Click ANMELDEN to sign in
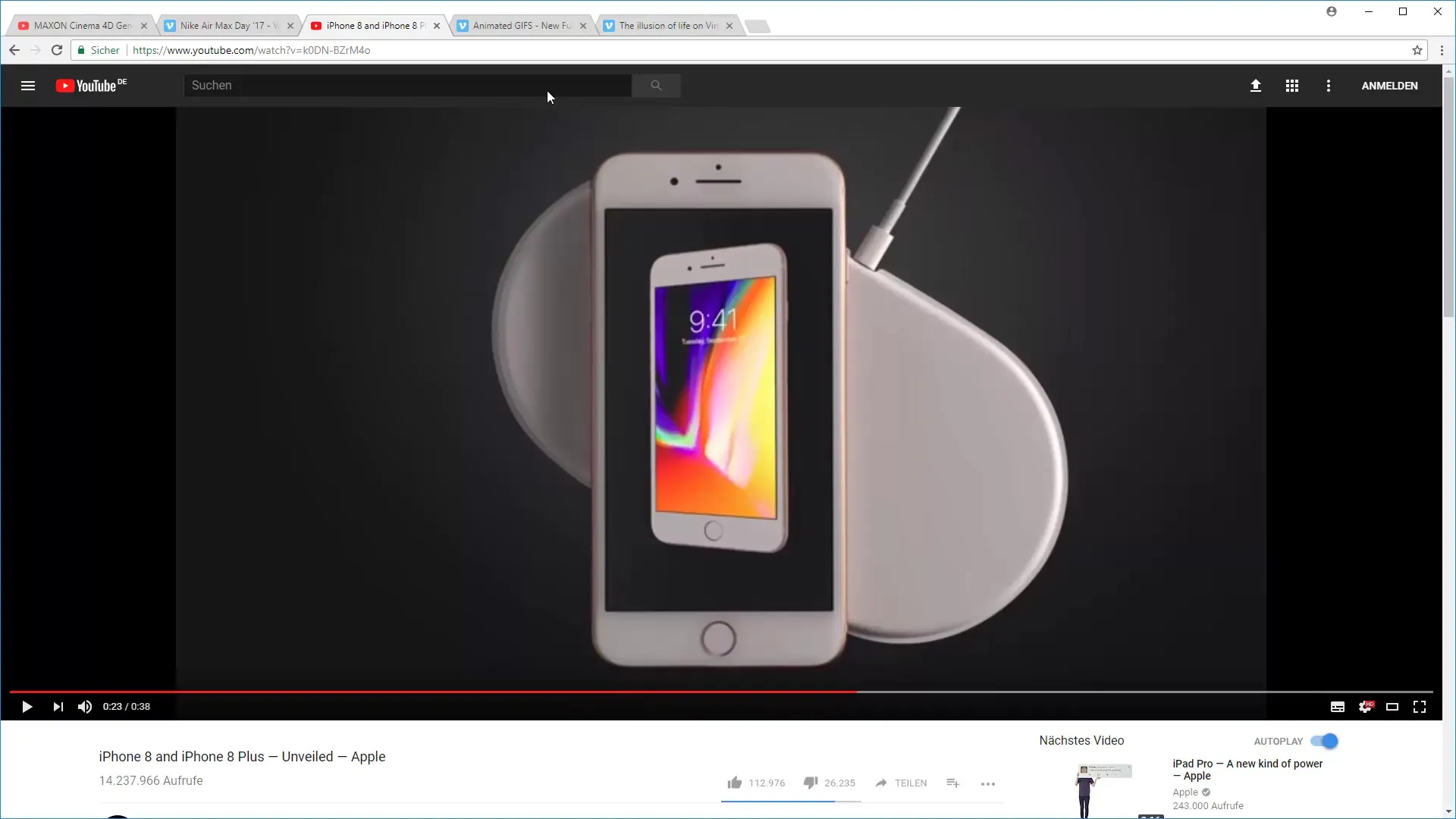Screen dimensions: 1456x819 [1389, 86]
